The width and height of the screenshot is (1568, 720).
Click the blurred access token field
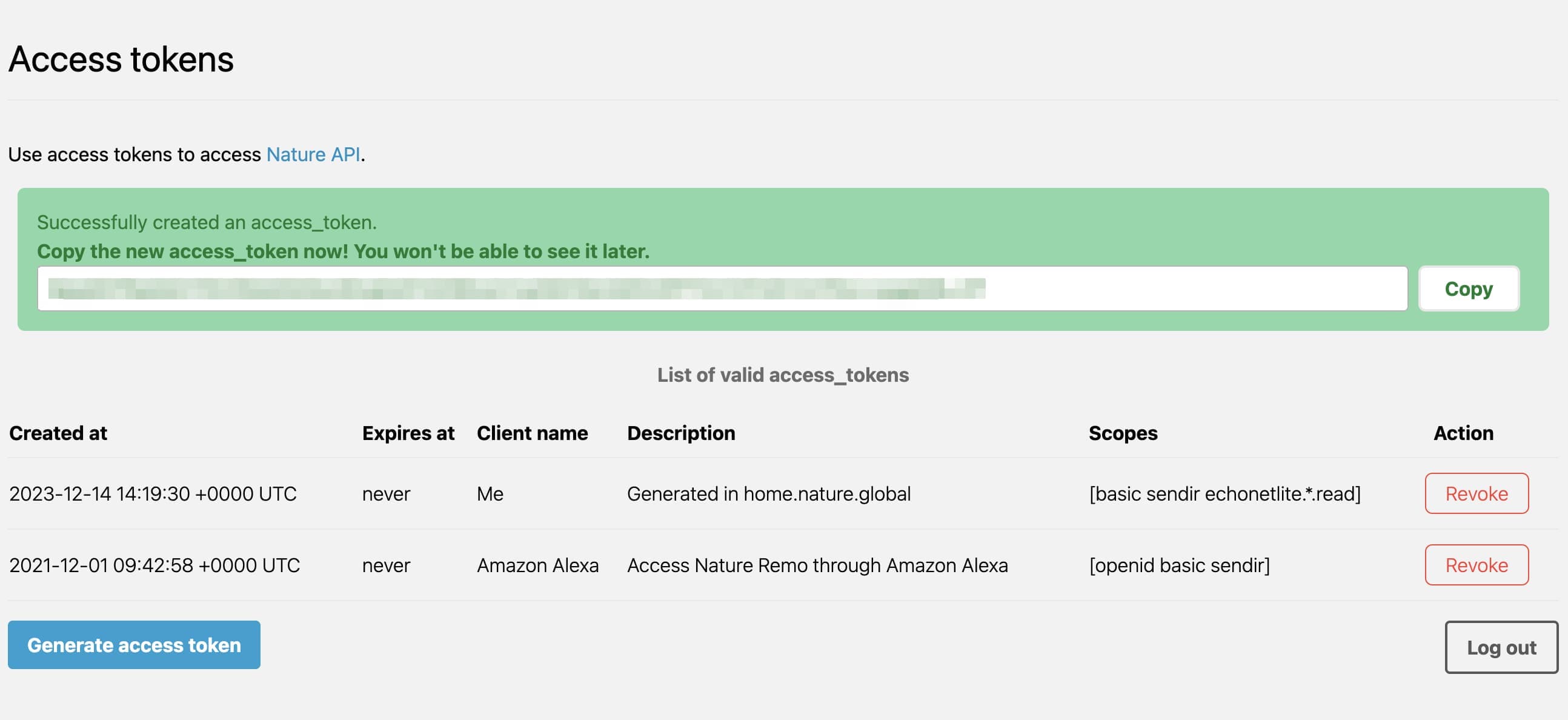722,288
